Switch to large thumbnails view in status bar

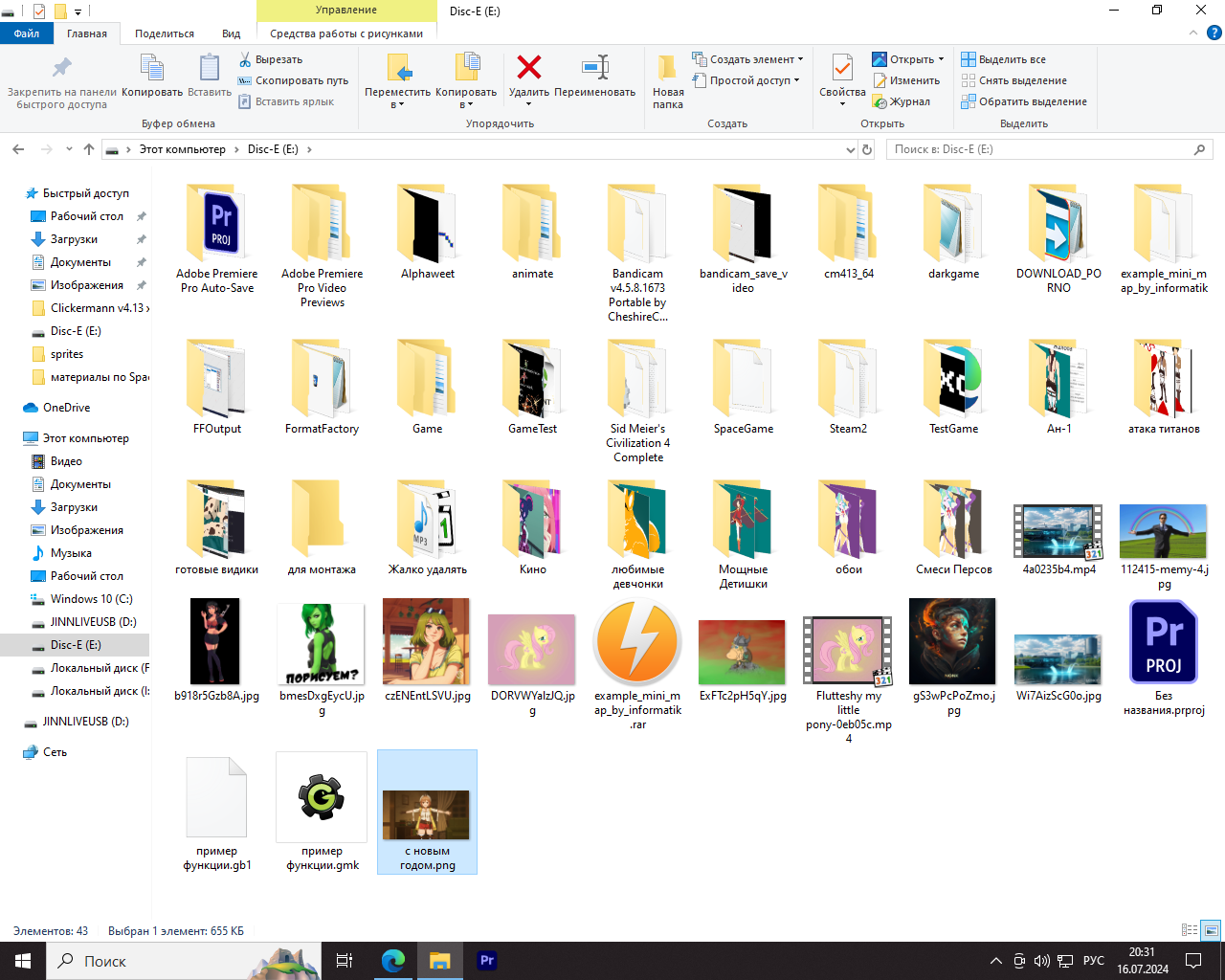click(1212, 930)
